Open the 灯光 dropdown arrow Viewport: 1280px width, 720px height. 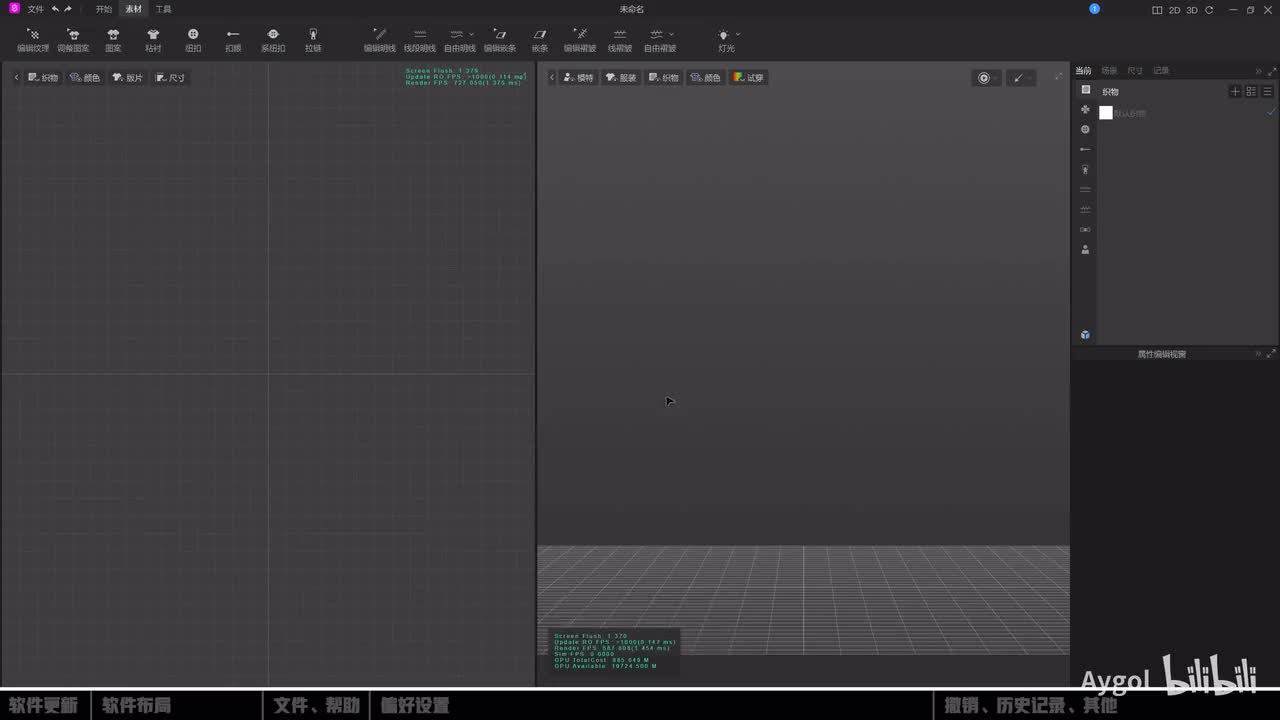[x=738, y=35]
